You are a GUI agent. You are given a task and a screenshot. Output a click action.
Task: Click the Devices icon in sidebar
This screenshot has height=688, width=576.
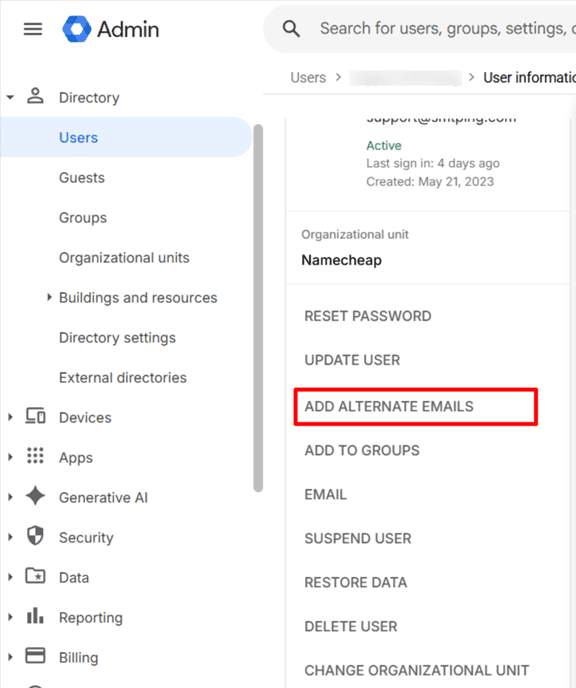(x=35, y=416)
